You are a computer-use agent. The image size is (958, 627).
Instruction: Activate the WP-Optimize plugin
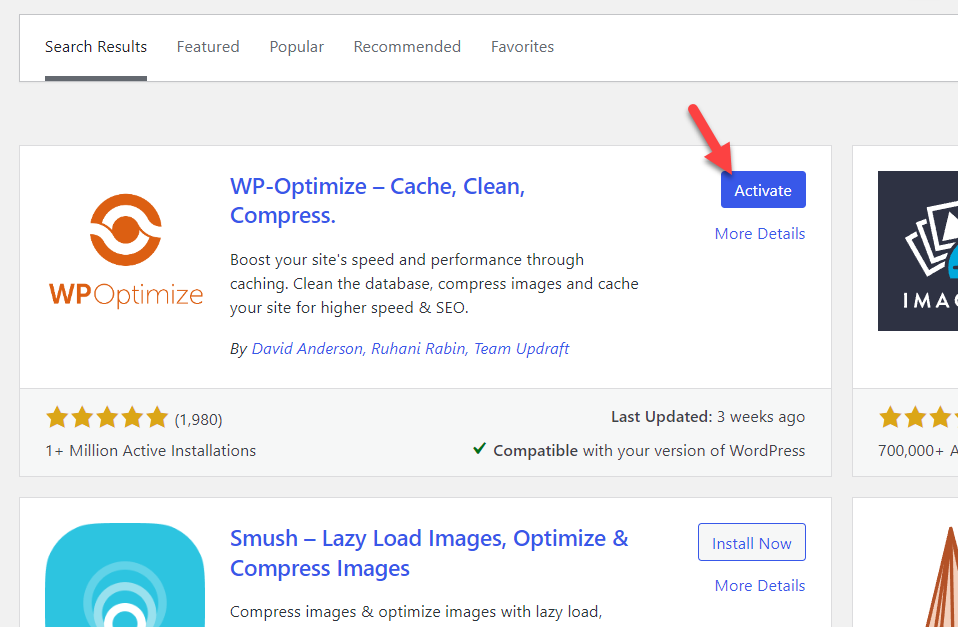click(763, 190)
